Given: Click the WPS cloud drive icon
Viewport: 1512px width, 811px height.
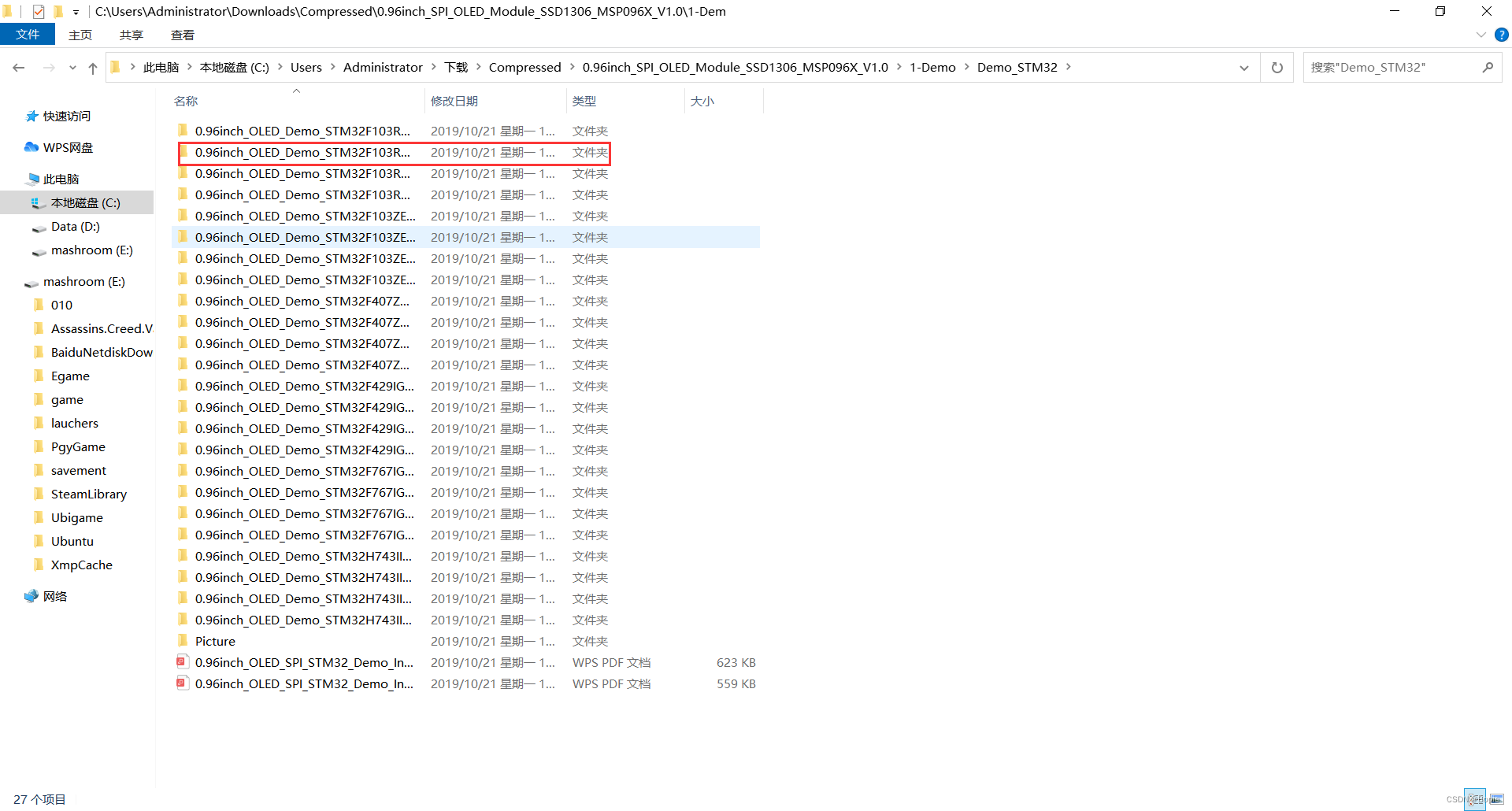Looking at the screenshot, I should point(31,147).
